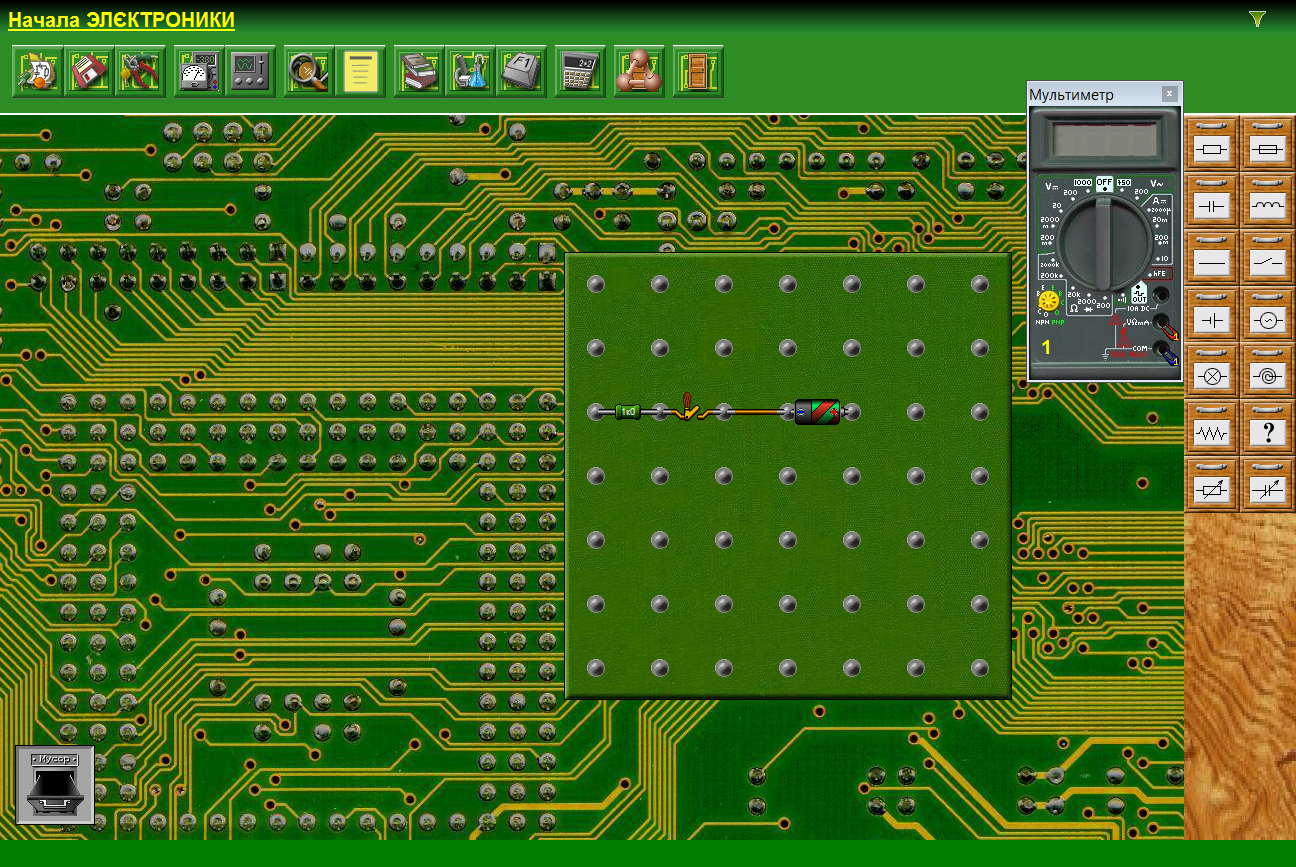Select the 1k0 resistor on the board
The width and height of the screenshot is (1296, 867).
[x=628, y=411]
